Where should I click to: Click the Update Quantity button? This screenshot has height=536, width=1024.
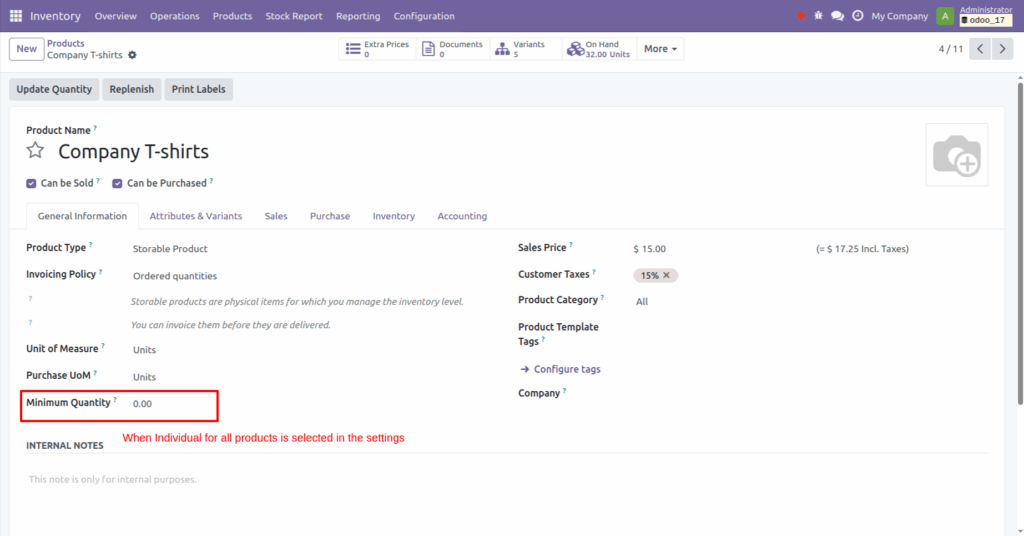[54, 89]
